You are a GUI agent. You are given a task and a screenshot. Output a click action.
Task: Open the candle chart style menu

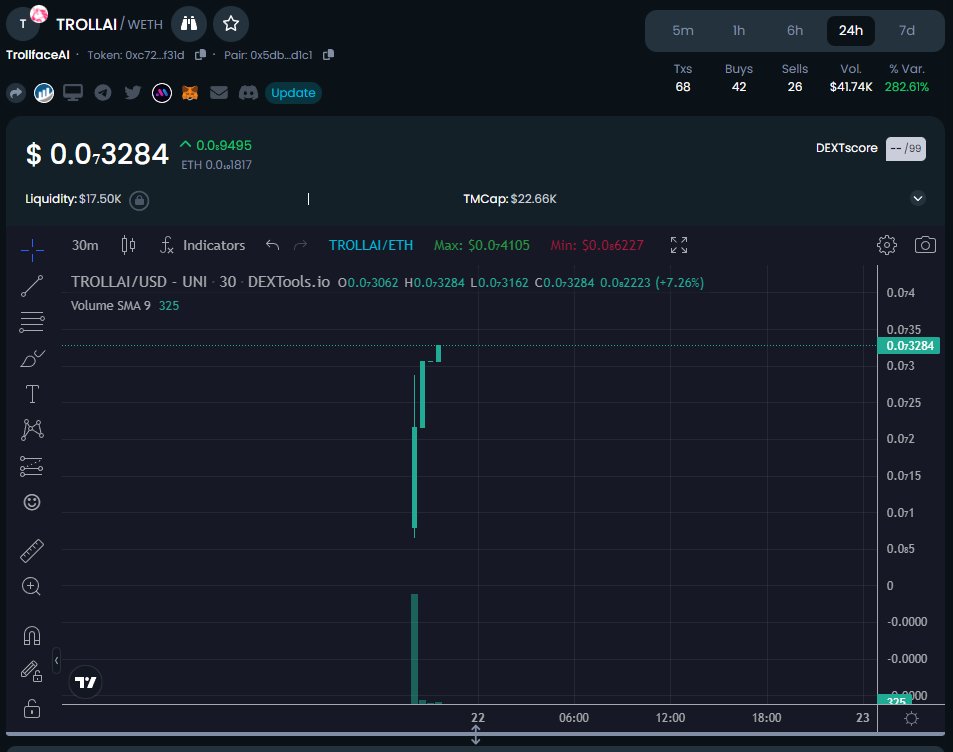128,245
